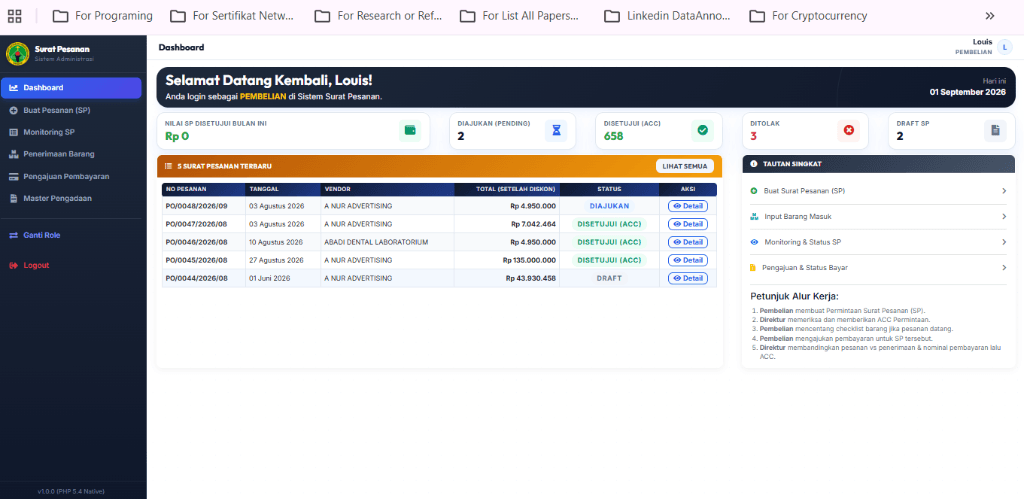The width and height of the screenshot is (1024, 499).
Task: Click the date 01 September 2026 in the banner
Action: click(x=967, y=93)
